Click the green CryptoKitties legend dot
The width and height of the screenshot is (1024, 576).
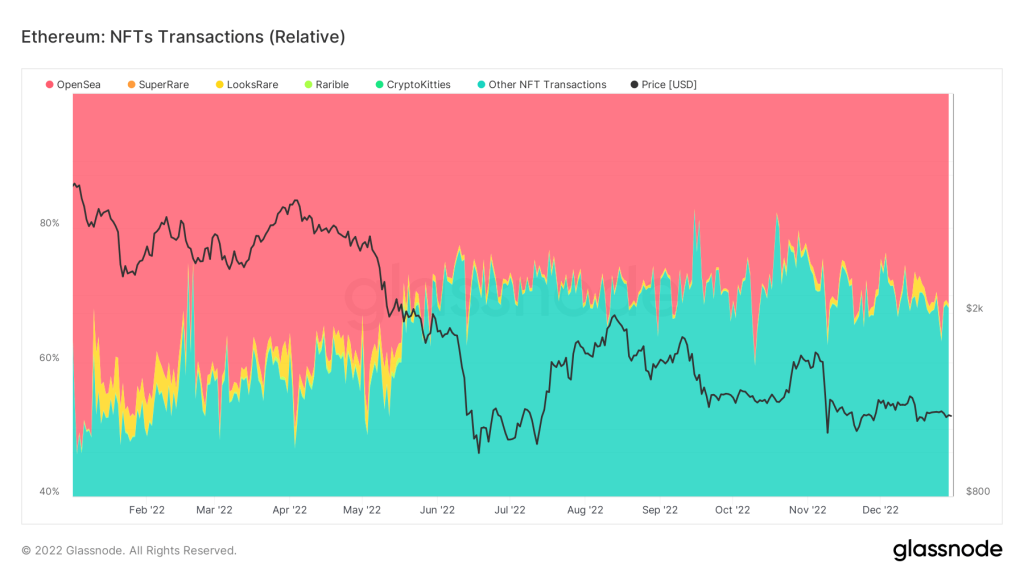(x=379, y=85)
